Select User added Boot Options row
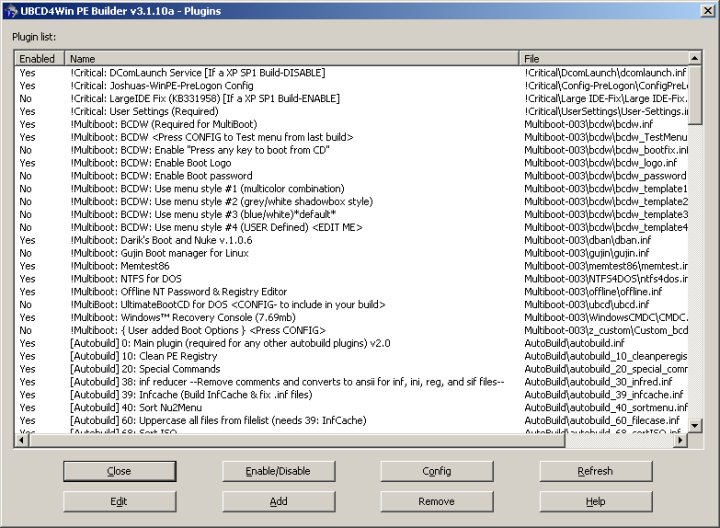 point(351,330)
